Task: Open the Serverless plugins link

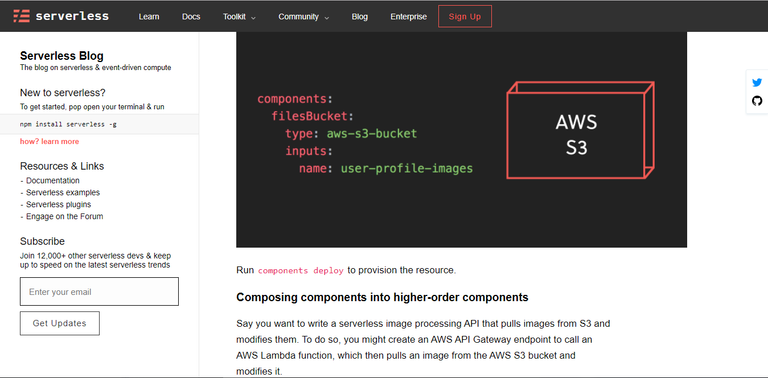Action: [59, 204]
